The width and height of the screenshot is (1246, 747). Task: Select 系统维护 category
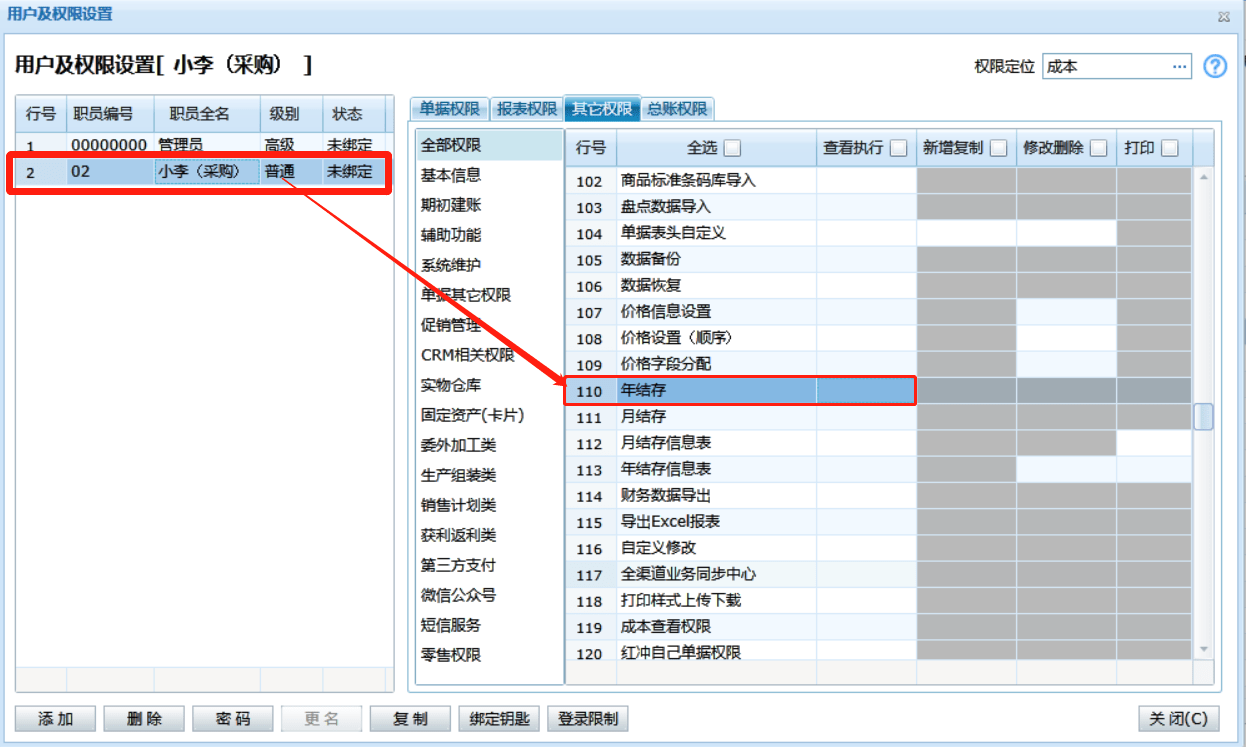(x=490, y=265)
